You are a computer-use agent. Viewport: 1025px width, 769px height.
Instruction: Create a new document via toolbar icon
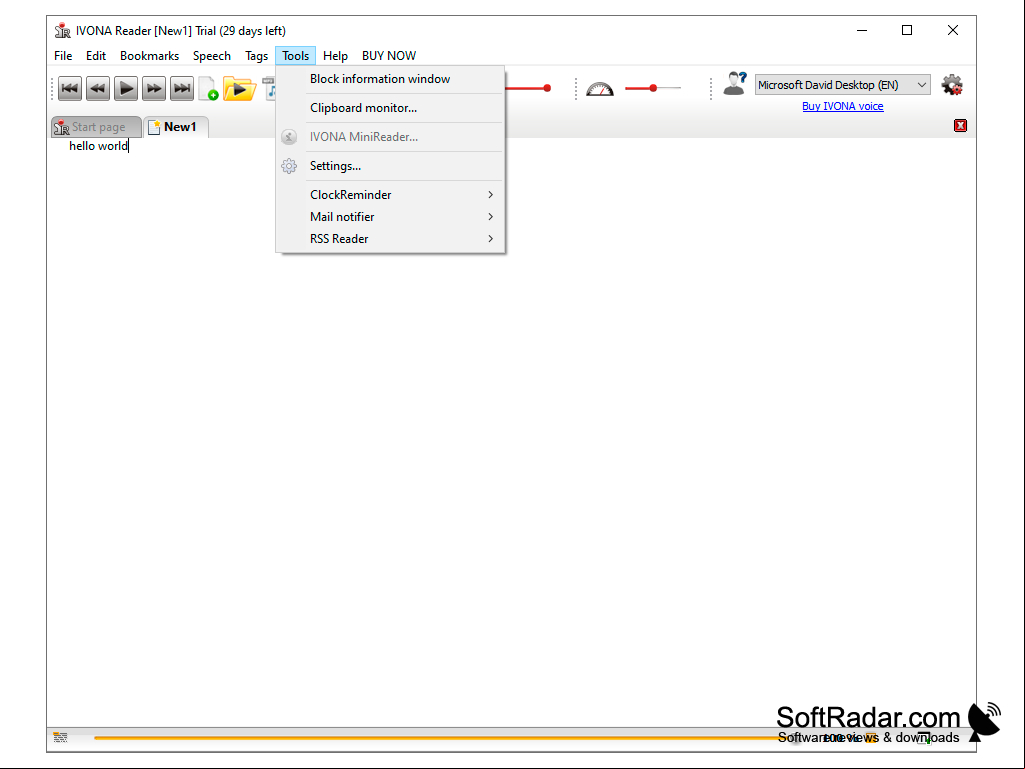pos(209,88)
